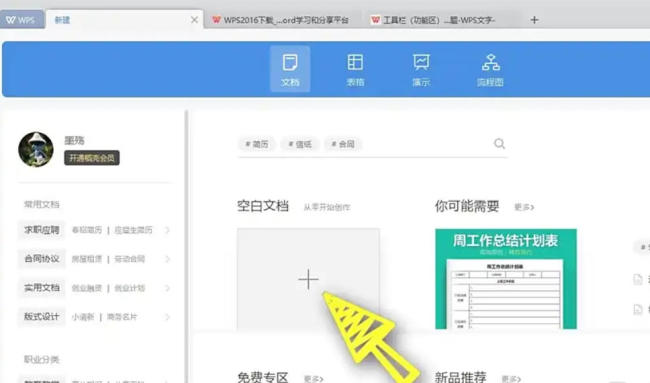The height and width of the screenshot is (383, 650).
Task: Click the 劳动合同 link
Action: [x=130, y=259]
